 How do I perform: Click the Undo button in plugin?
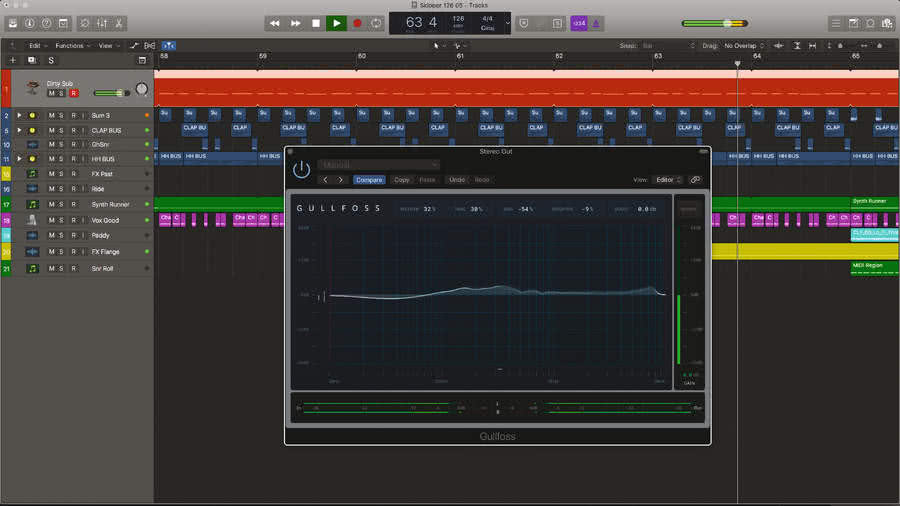[457, 180]
